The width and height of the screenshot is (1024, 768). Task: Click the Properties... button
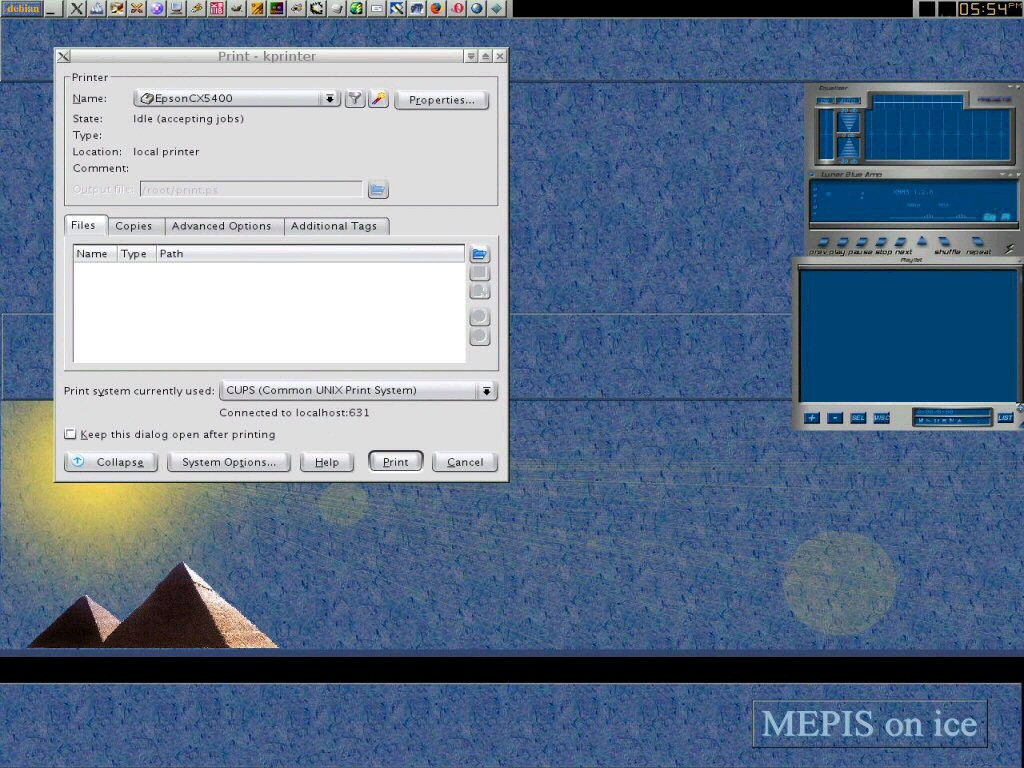(441, 100)
